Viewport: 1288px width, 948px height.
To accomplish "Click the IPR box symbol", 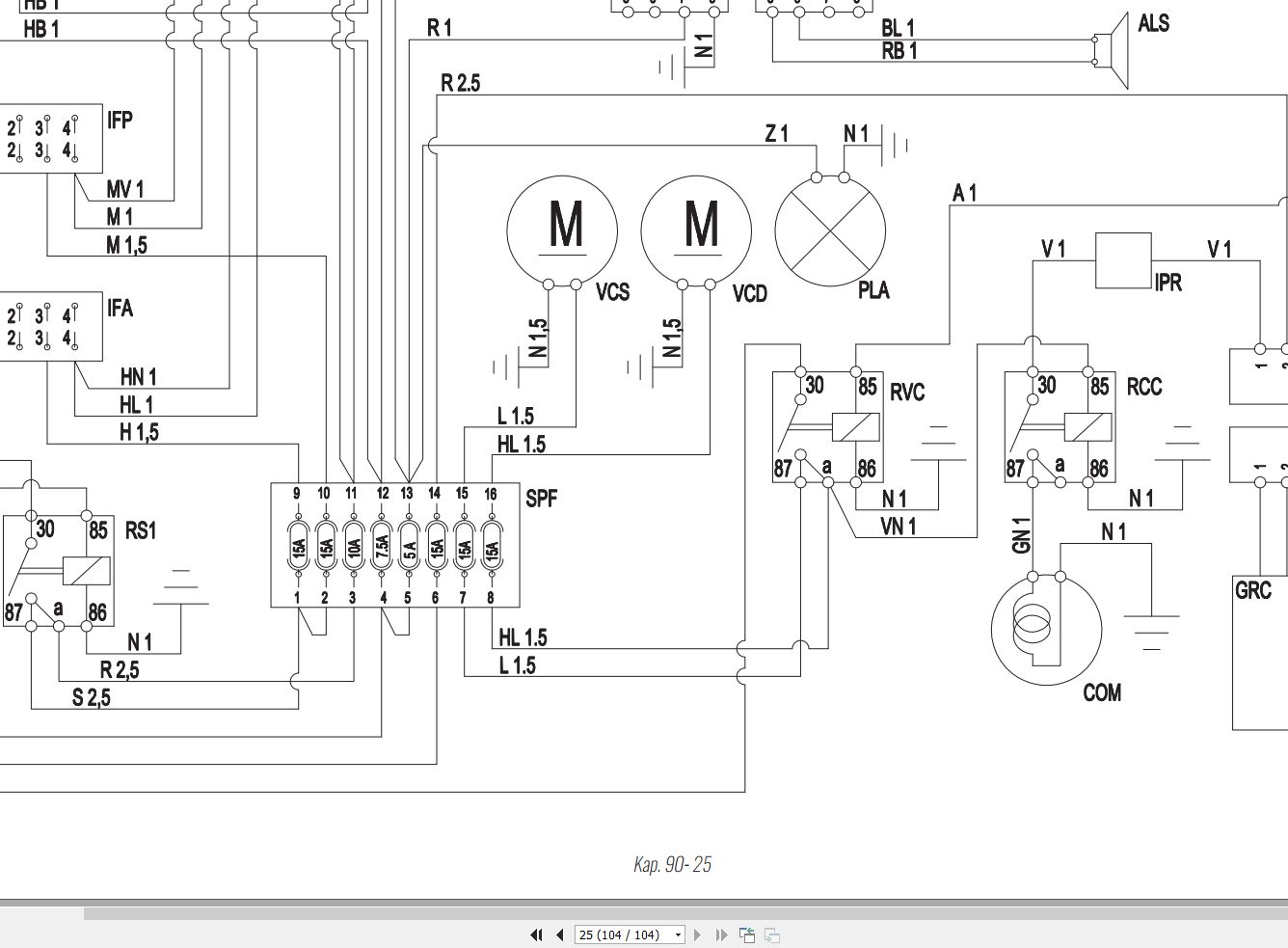I will click(1123, 260).
